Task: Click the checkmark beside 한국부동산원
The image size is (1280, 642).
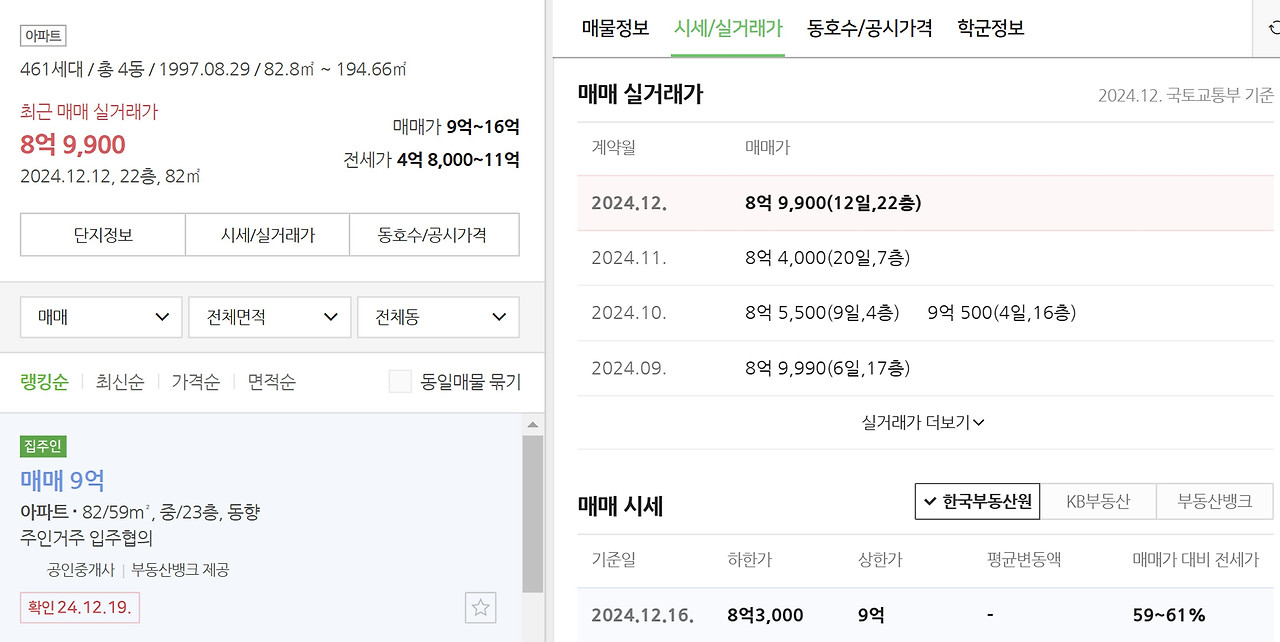Action: [929, 501]
